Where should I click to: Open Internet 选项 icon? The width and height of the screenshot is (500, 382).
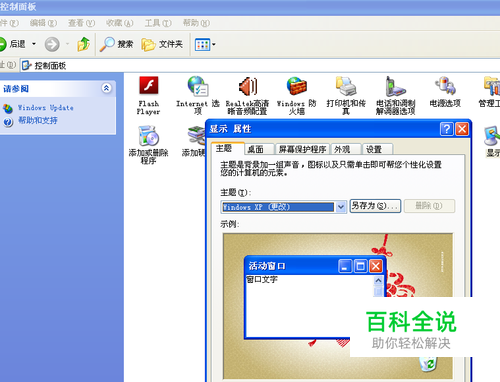[x=198, y=95]
